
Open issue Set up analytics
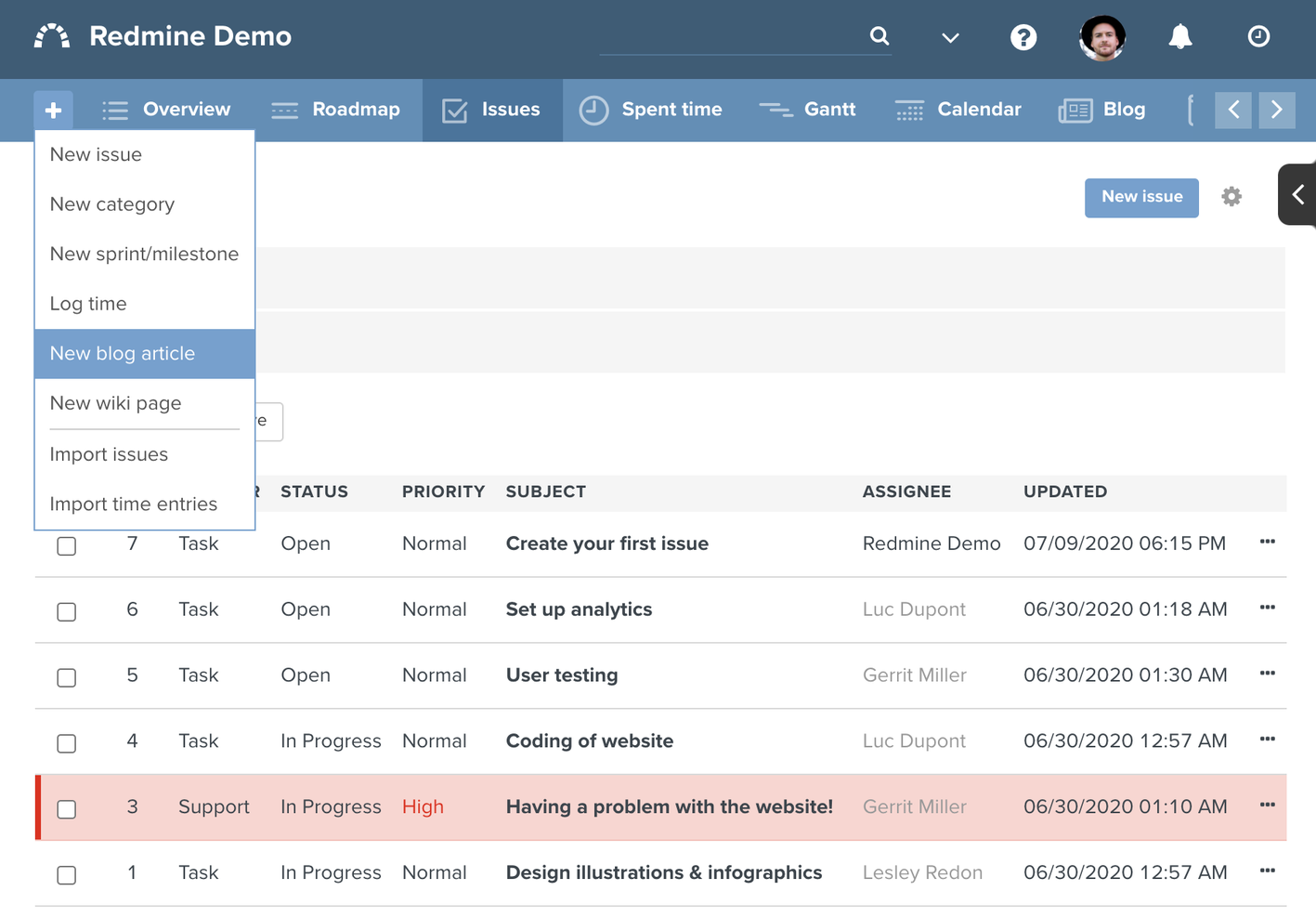tap(579, 610)
